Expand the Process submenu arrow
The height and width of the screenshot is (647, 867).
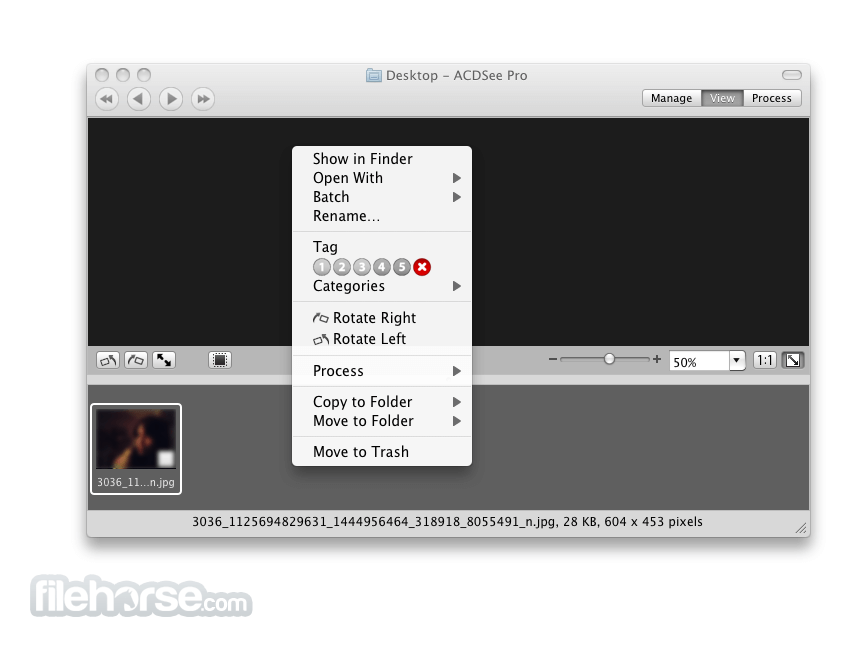[457, 371]
